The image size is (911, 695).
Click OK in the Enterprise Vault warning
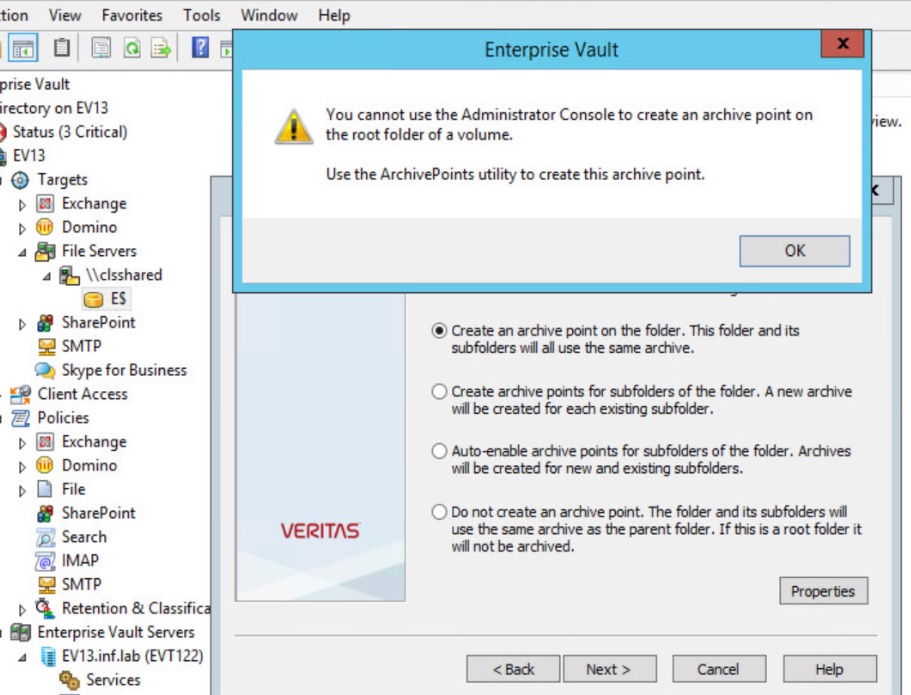pyautogui.click(x=794, y=251)
